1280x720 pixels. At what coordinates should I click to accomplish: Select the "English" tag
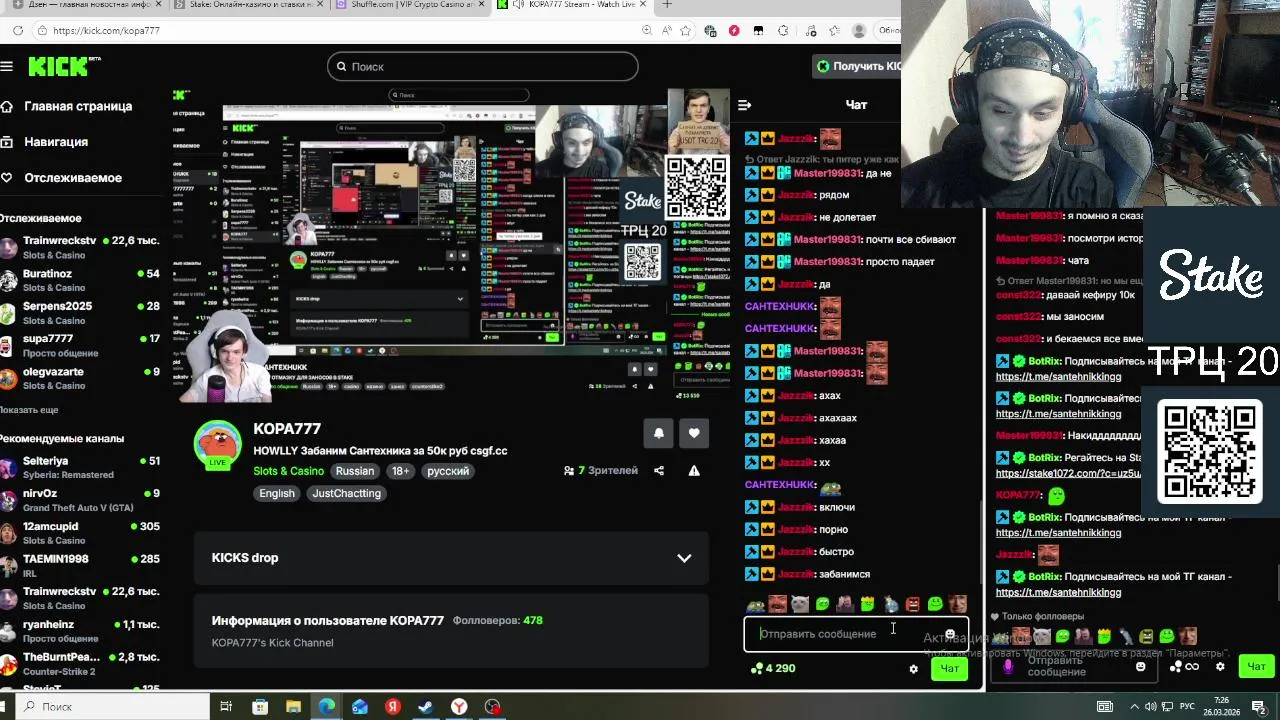pos(277,493)
